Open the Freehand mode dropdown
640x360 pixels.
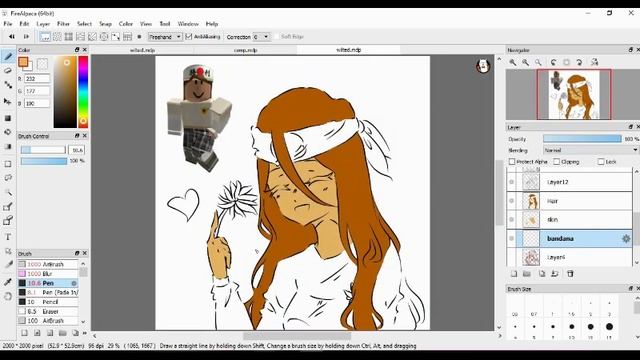pos(165,37)
